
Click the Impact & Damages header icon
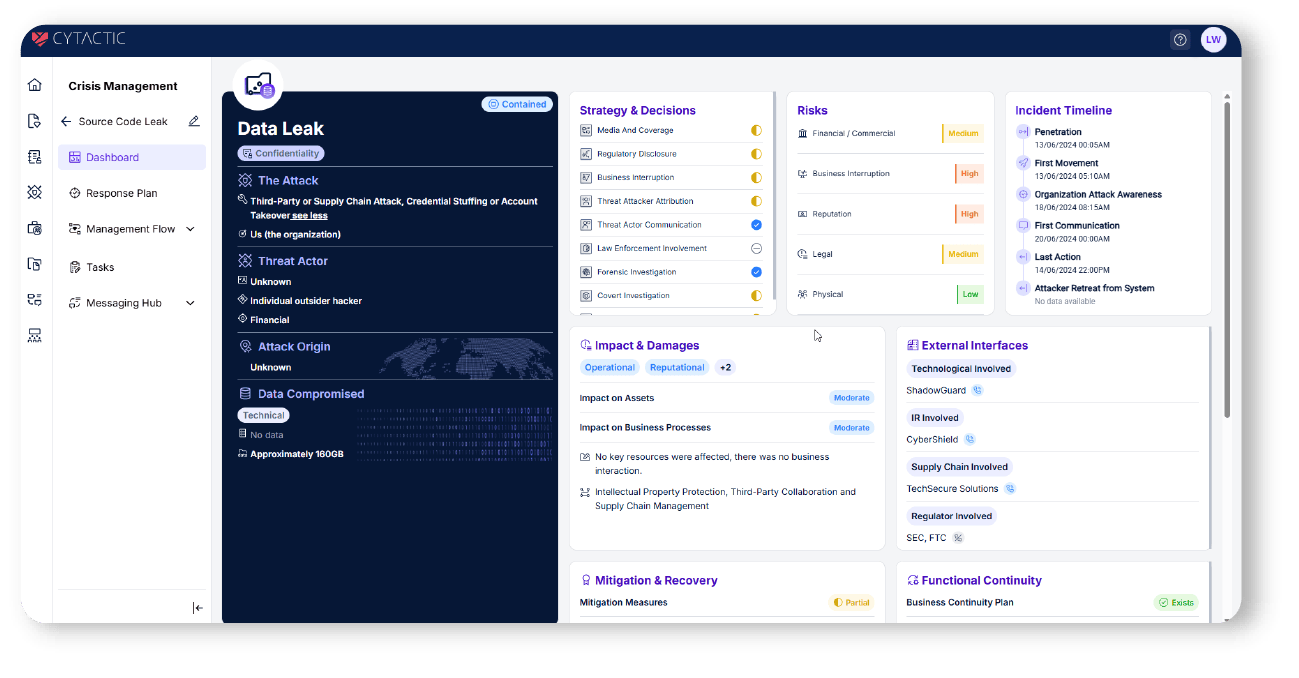586,345
